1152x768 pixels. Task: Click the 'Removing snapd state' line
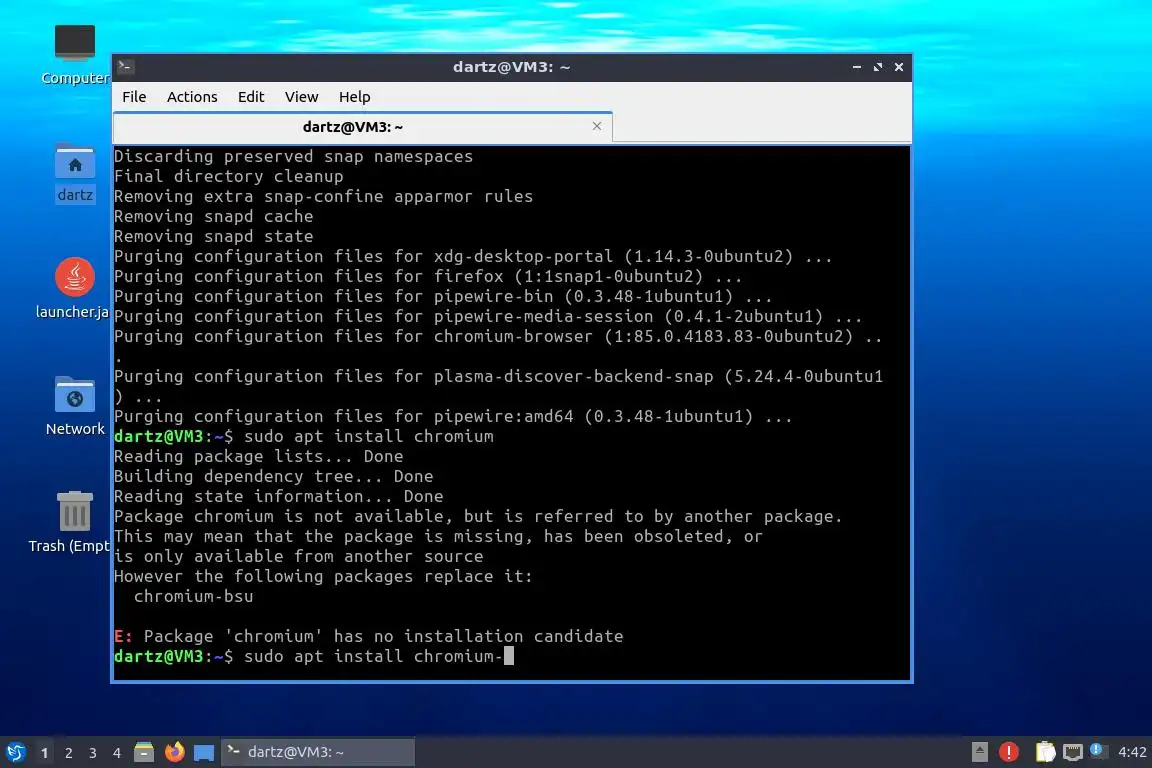coord(214,237)
